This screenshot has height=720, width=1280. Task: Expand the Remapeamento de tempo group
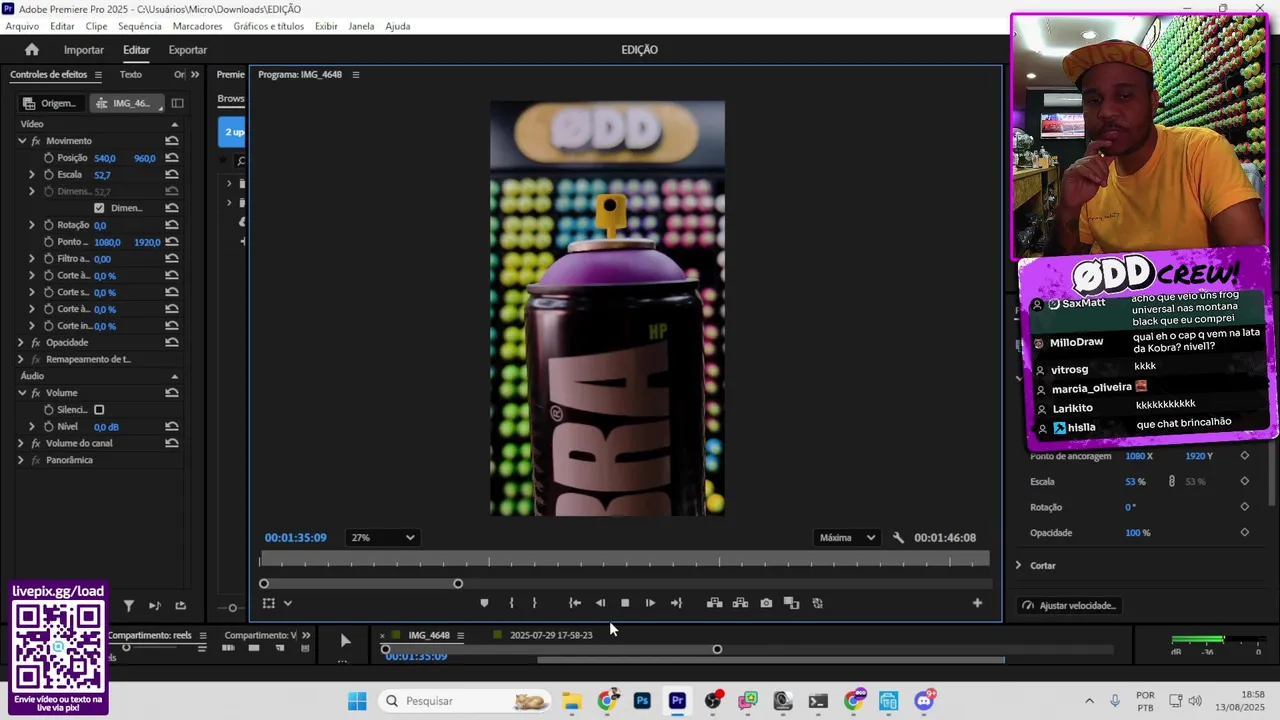tap(21, 359)
